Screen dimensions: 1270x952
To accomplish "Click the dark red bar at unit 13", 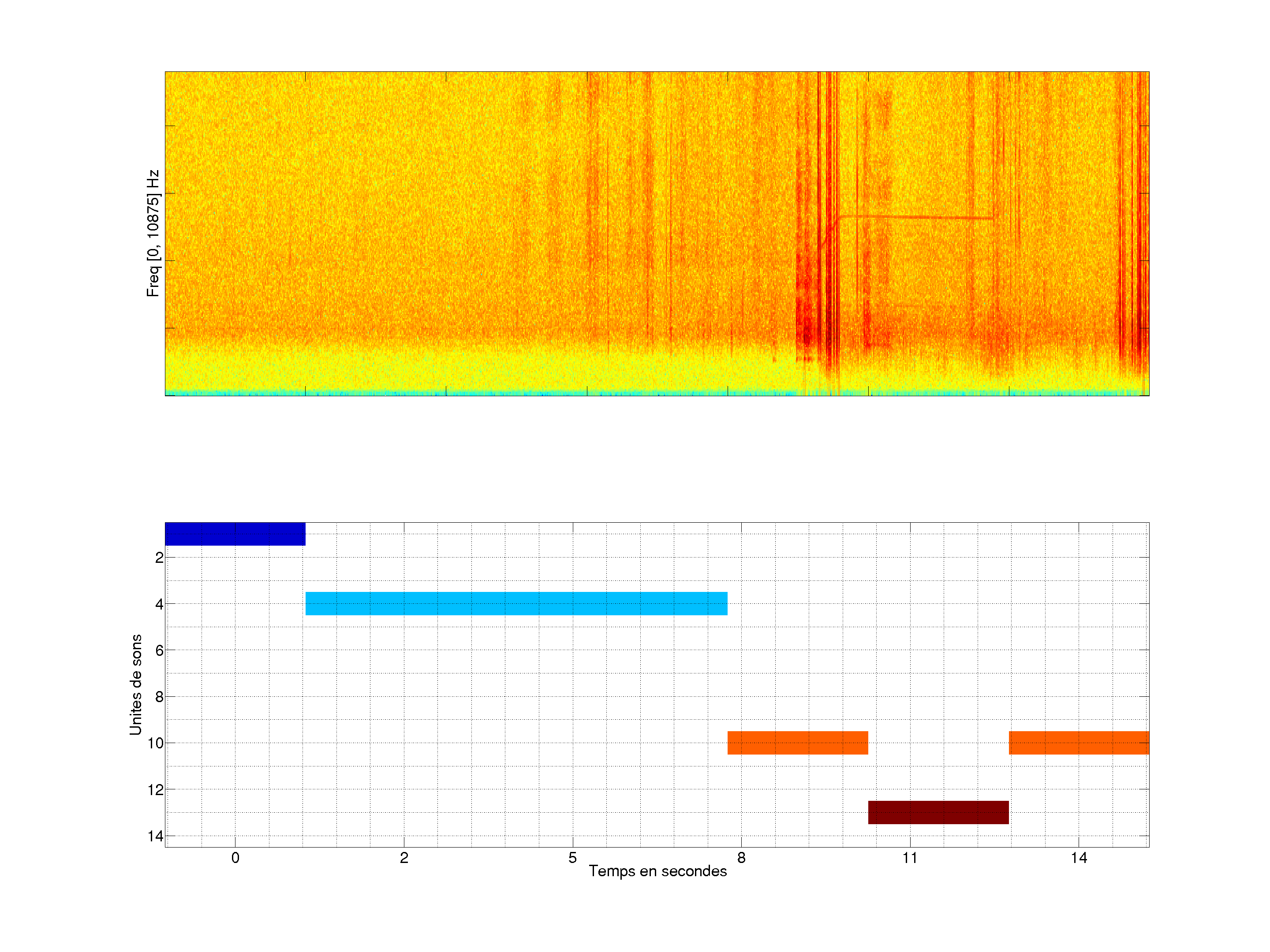I will pyautogui.click(x=938, y=812).
